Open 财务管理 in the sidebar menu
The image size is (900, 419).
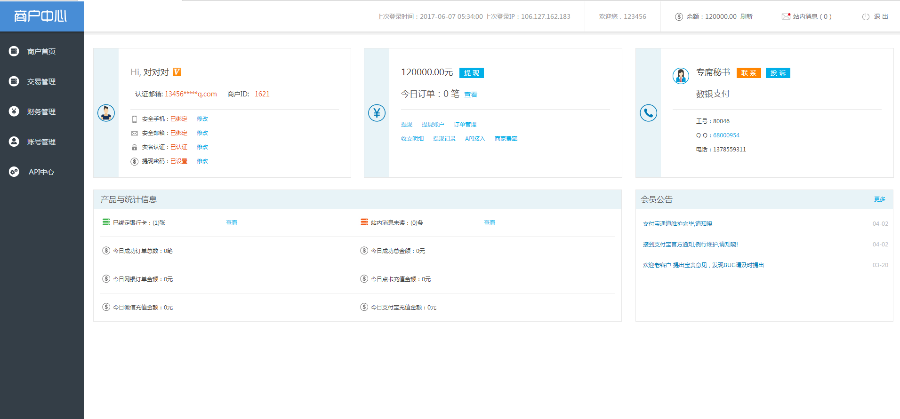click(42, 111)
